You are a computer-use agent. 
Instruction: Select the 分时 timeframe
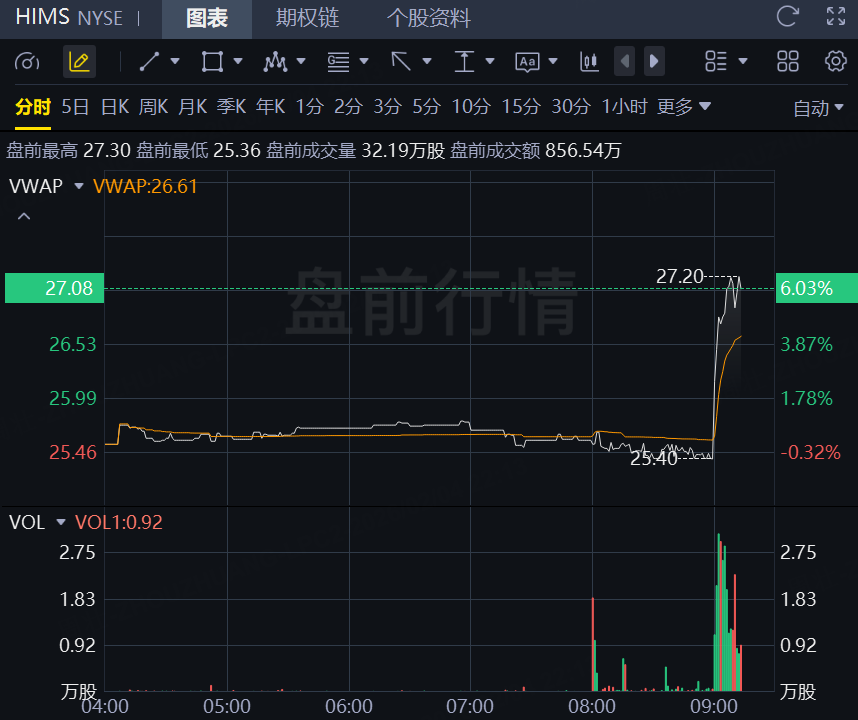33,107
